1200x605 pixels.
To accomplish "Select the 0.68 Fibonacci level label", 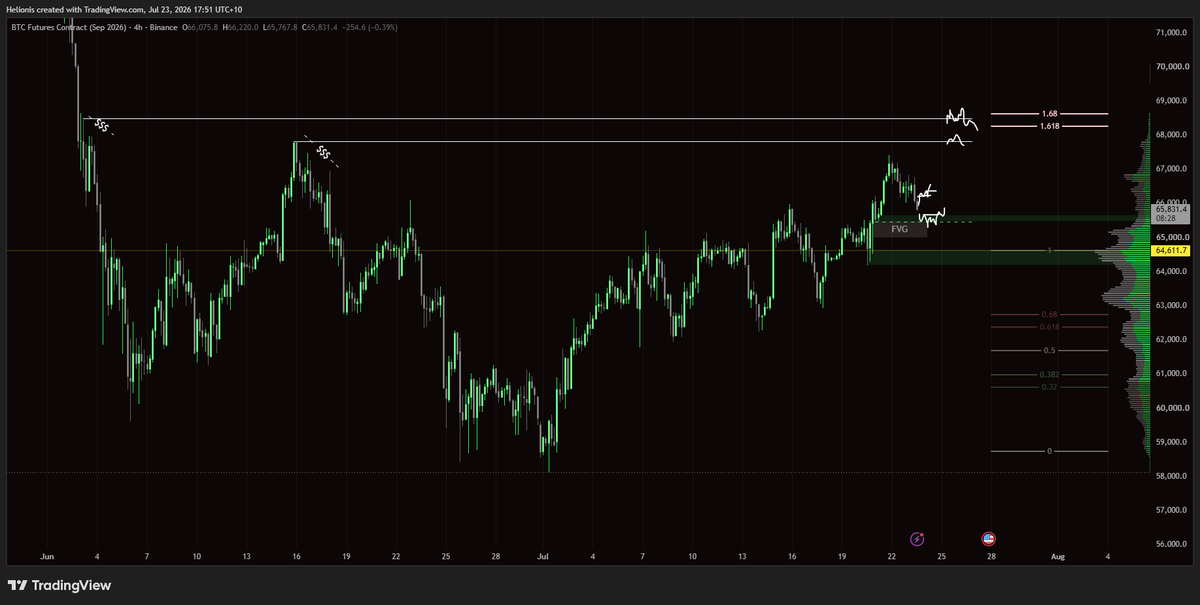I will click(1049, 314).
